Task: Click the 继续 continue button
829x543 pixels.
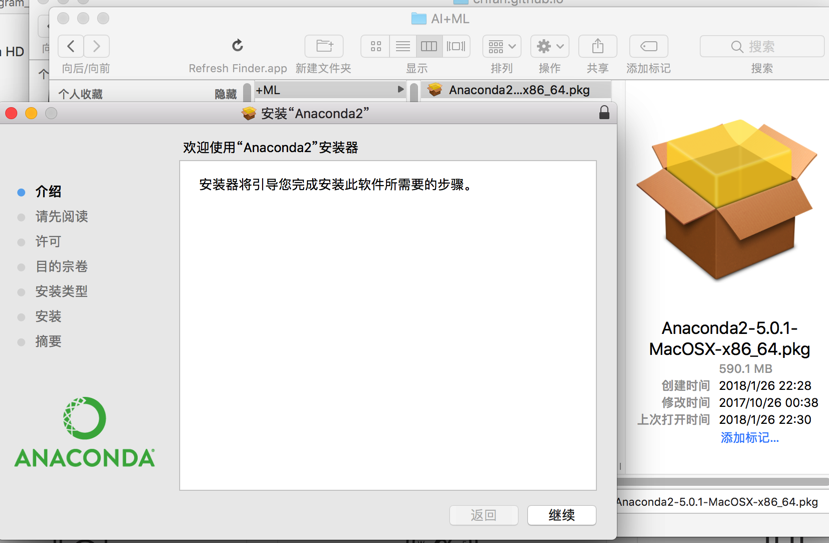Action: tap(561, 515)
